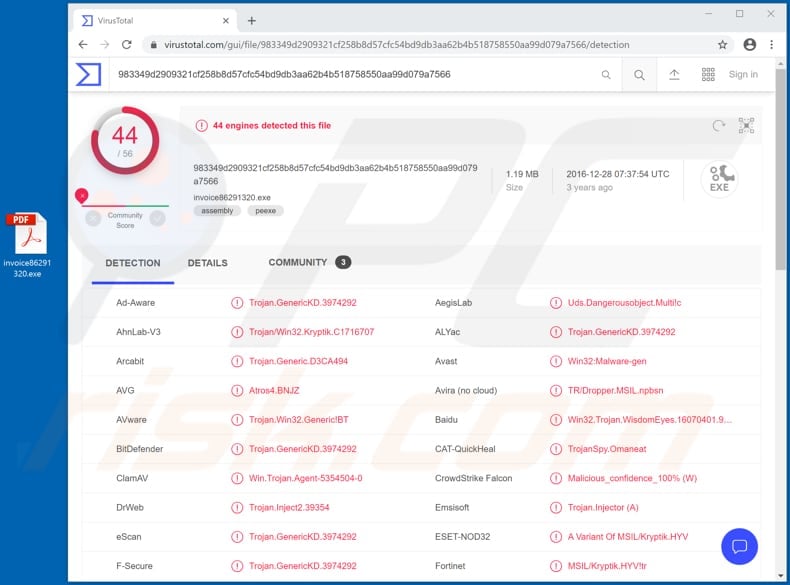
Task: Click the browser forward arrow
Action: (x=105, y=45)
